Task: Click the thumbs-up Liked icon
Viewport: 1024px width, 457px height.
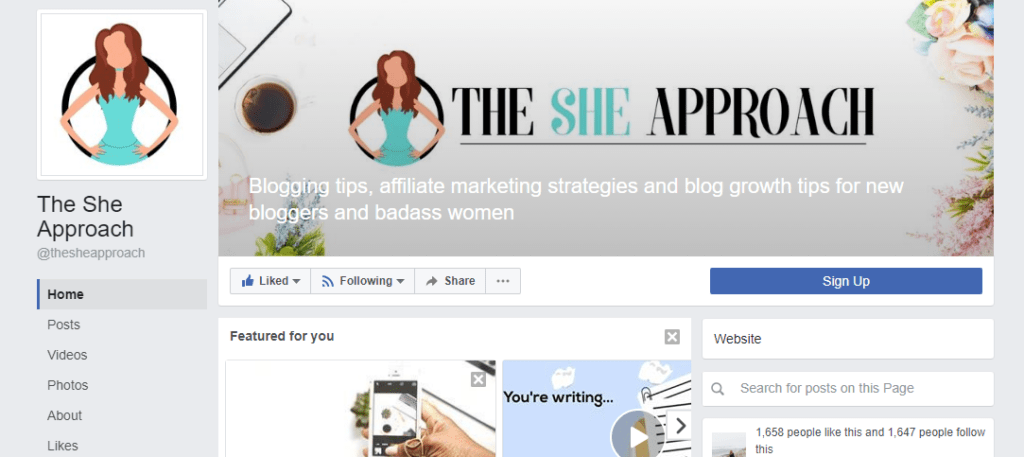Action: click(248, 281)
